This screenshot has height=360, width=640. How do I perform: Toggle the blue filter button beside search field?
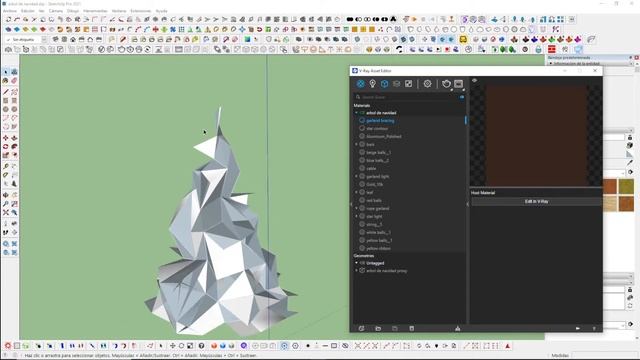tap(462, 97)
